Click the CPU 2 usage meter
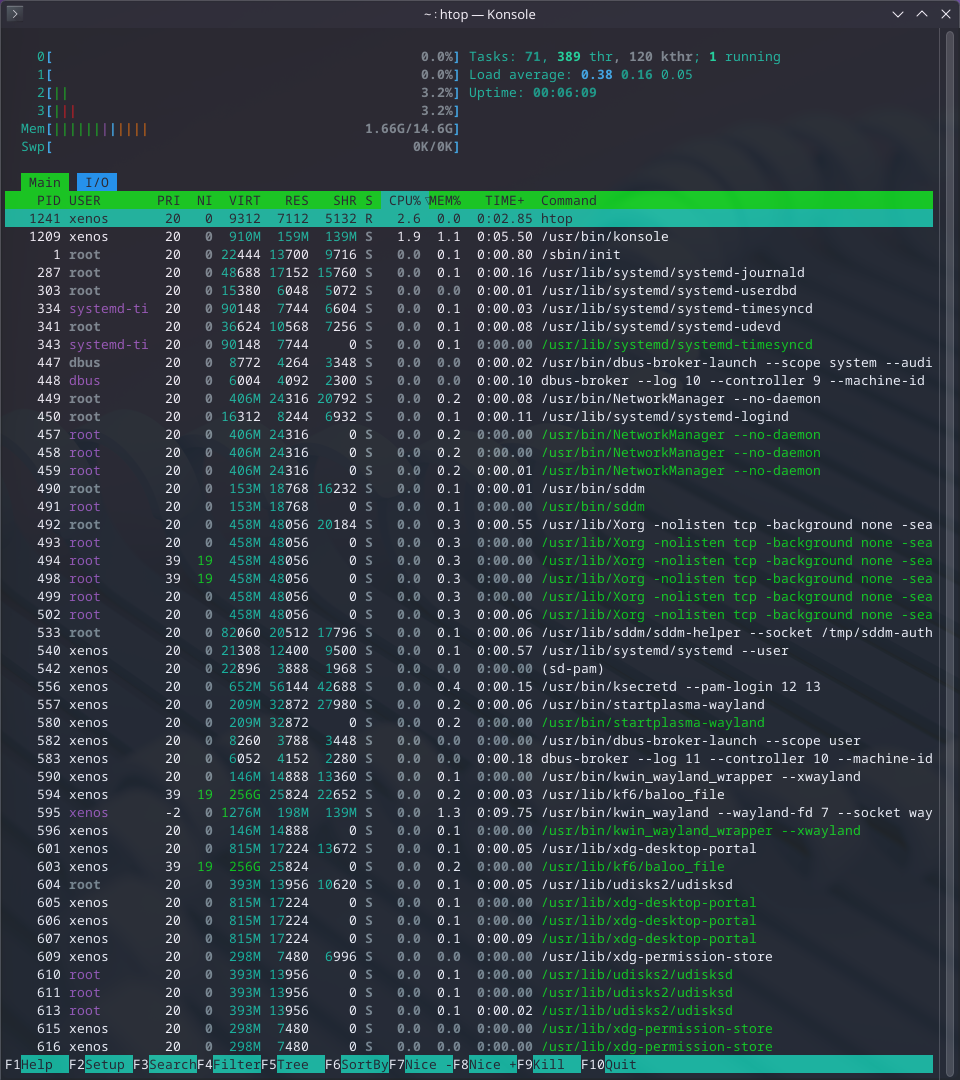The height and width of the screenshot is (1080, 960). click(248, 93)
